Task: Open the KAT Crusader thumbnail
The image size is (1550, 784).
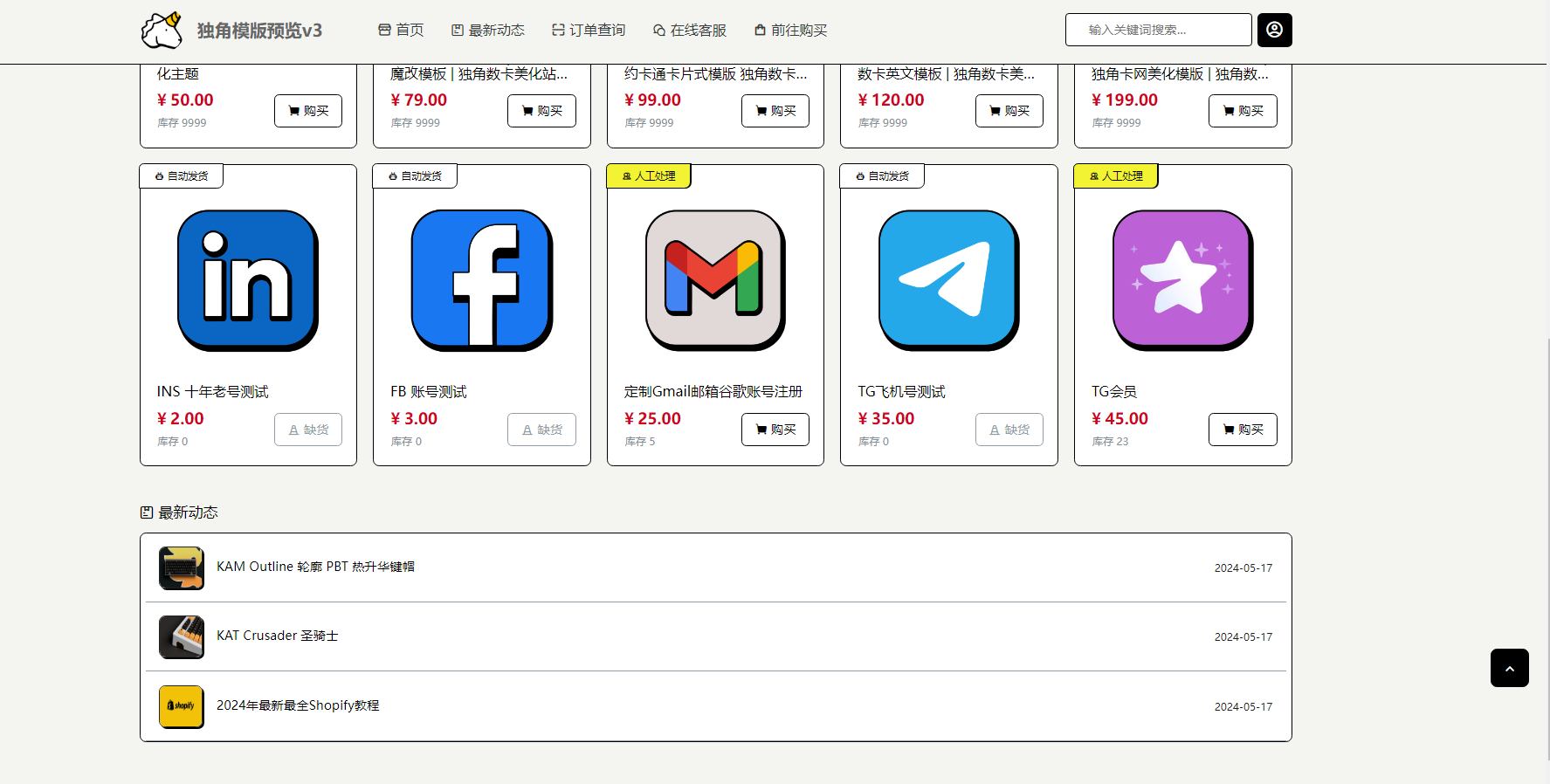Action: (182, 636)
